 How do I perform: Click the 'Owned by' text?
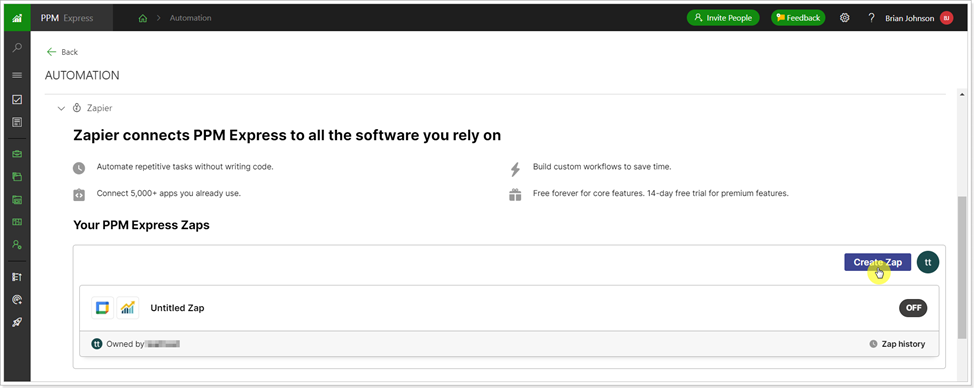pos(125,343)
